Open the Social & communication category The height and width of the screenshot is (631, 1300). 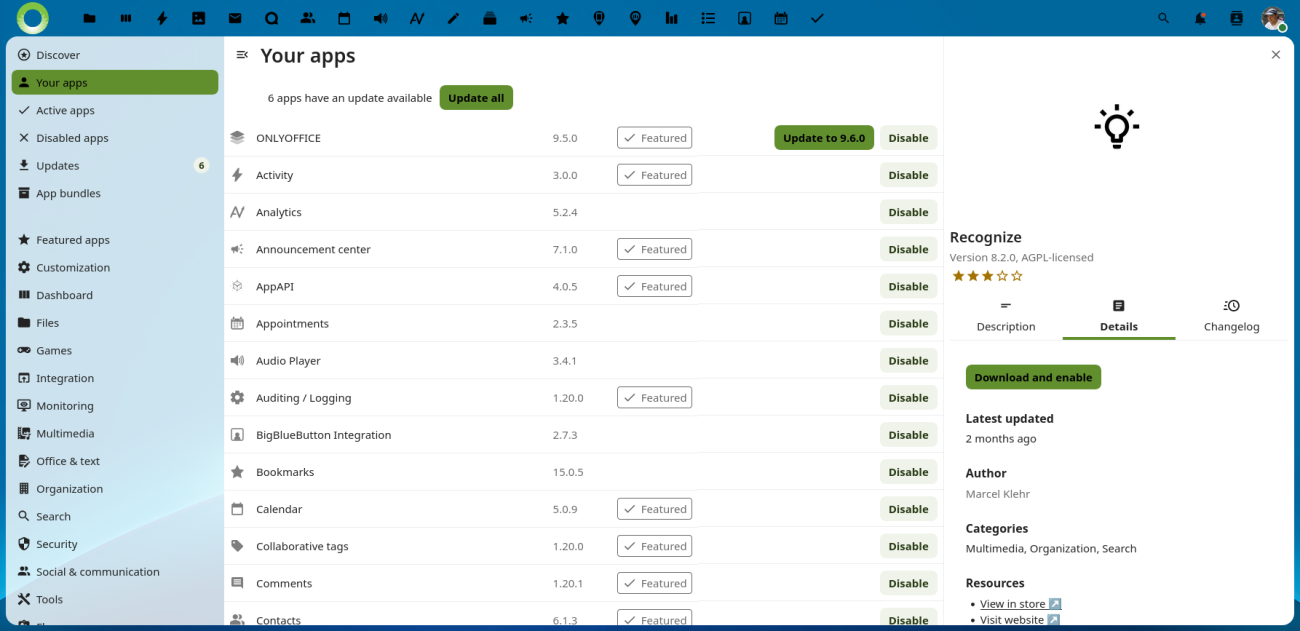[x=115, y=572]
